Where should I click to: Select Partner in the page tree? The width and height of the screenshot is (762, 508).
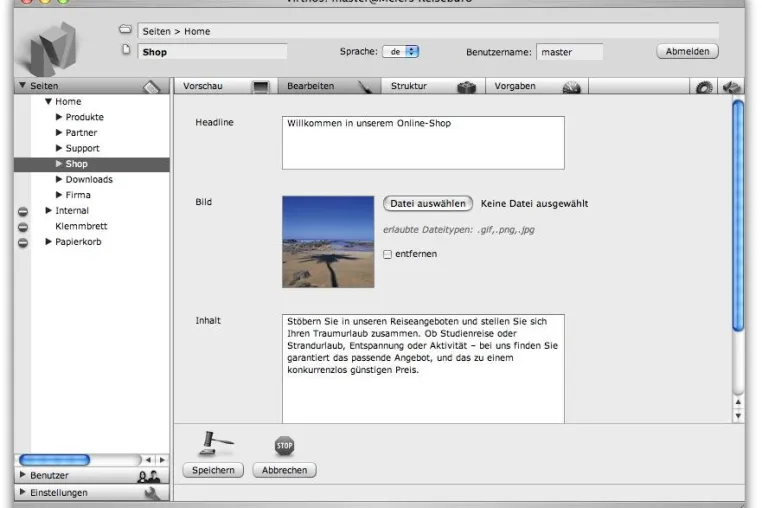(x=81, y=133)
